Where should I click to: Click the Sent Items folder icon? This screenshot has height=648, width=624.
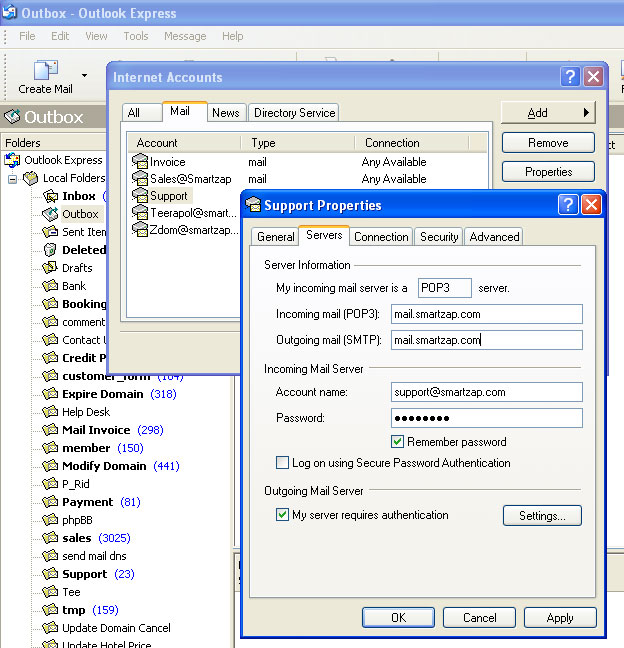pos(50,232)
